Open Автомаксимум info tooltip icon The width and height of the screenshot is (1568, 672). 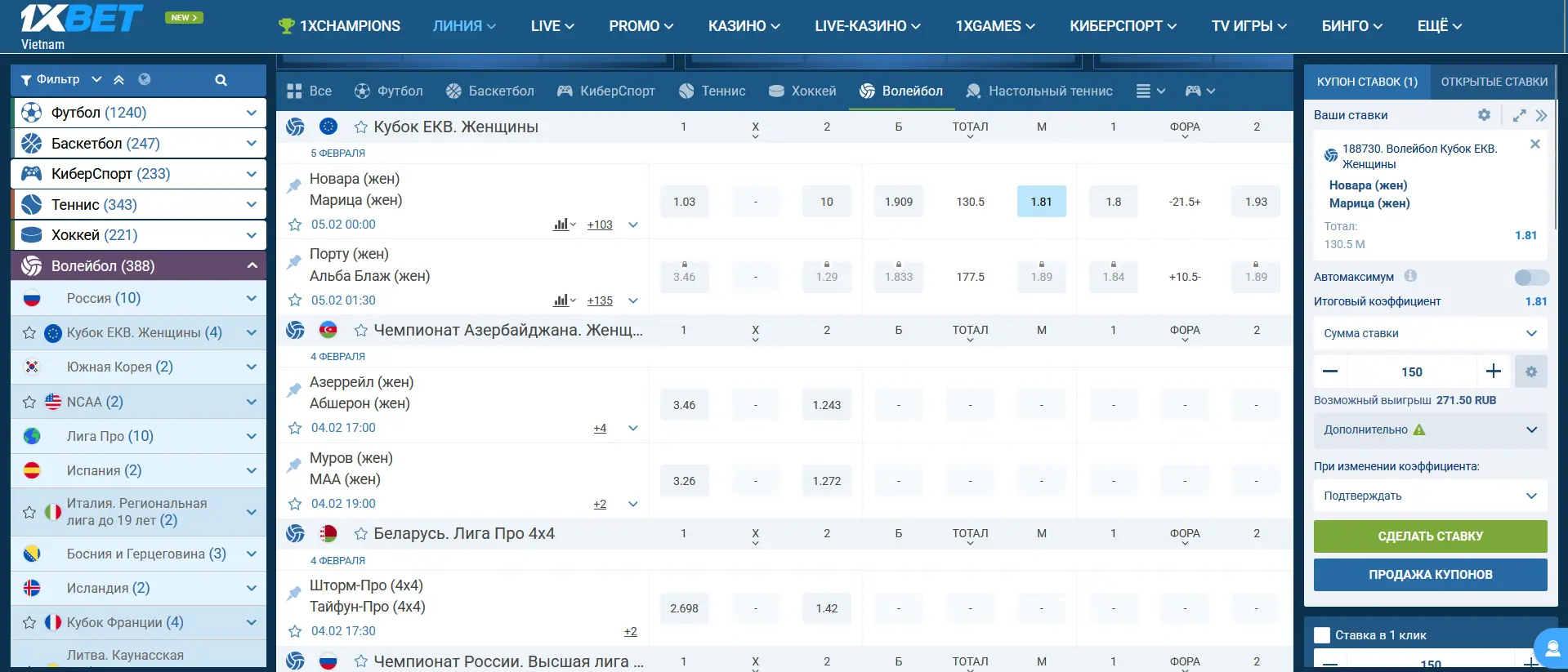[x=1410, y=276]
